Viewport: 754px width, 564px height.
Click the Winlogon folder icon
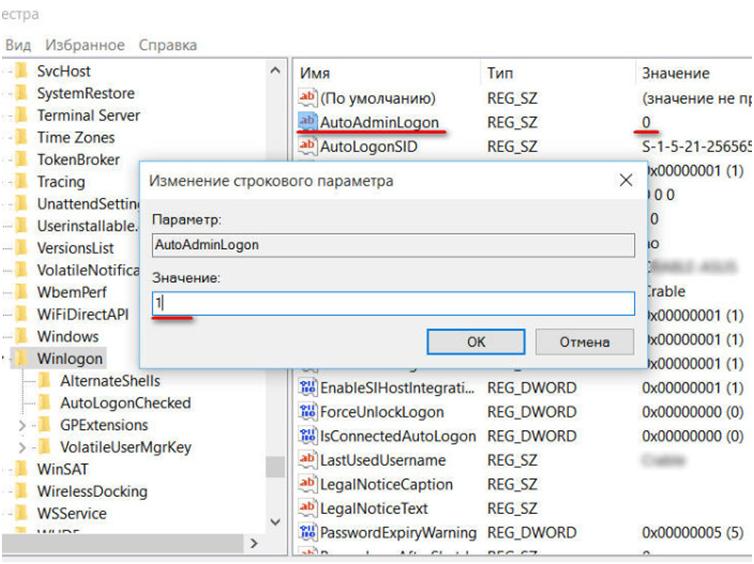pyautogui.click(x=21, y=358)
